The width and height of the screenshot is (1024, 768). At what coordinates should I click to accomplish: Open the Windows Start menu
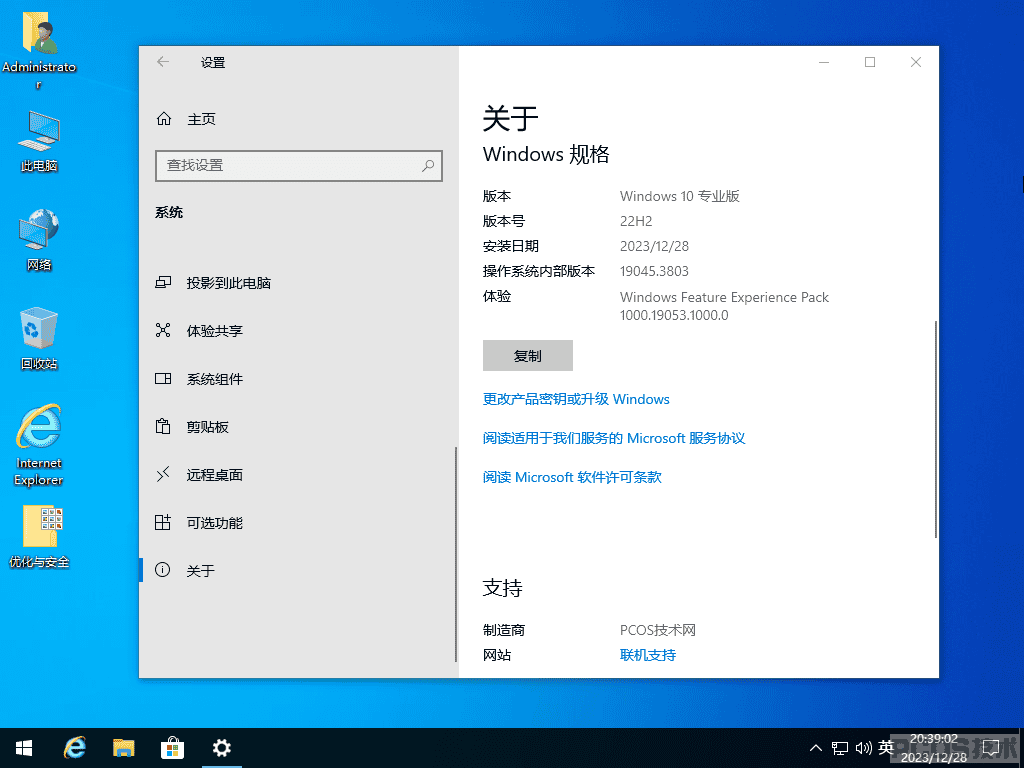[24, 748]
